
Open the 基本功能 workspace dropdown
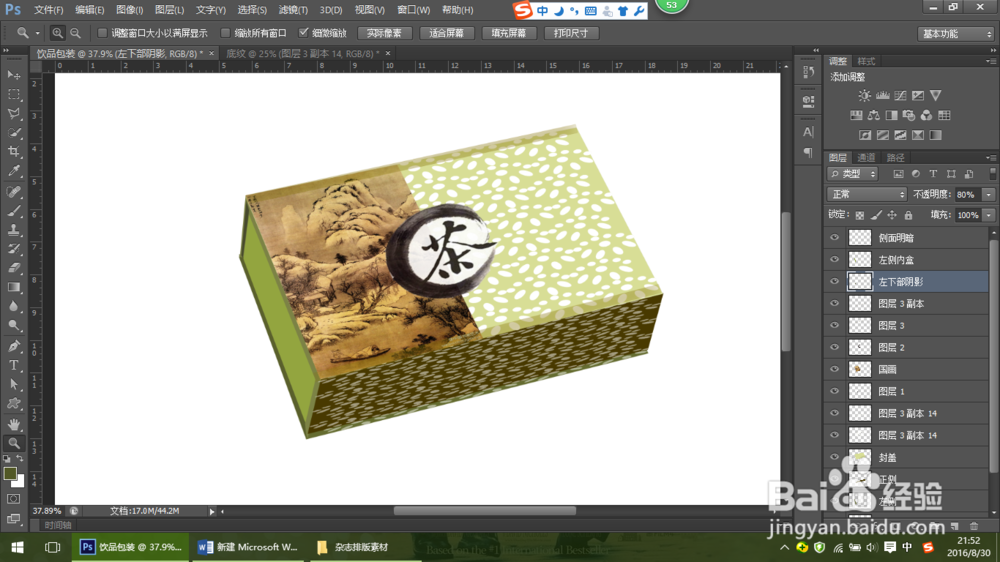click(x=956, y=34)
